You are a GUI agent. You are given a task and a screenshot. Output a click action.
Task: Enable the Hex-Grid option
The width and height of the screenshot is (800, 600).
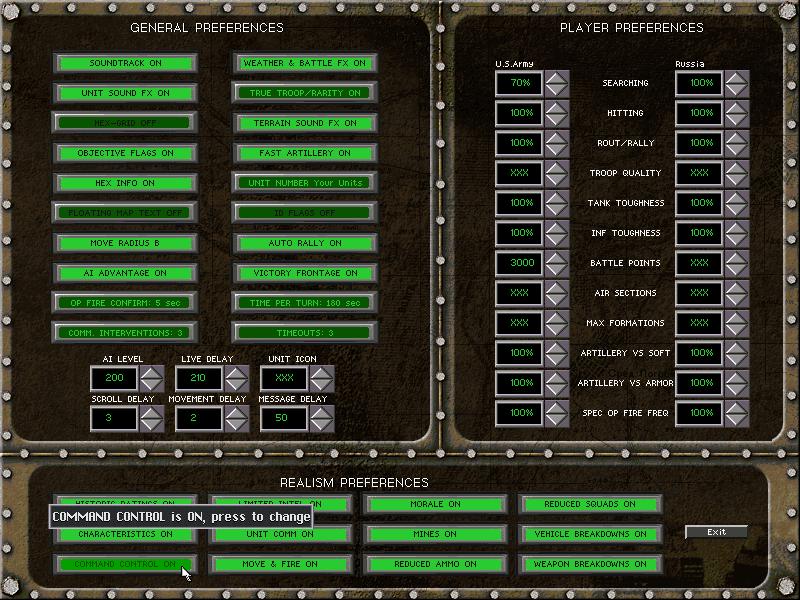click(x=125, y=123)
